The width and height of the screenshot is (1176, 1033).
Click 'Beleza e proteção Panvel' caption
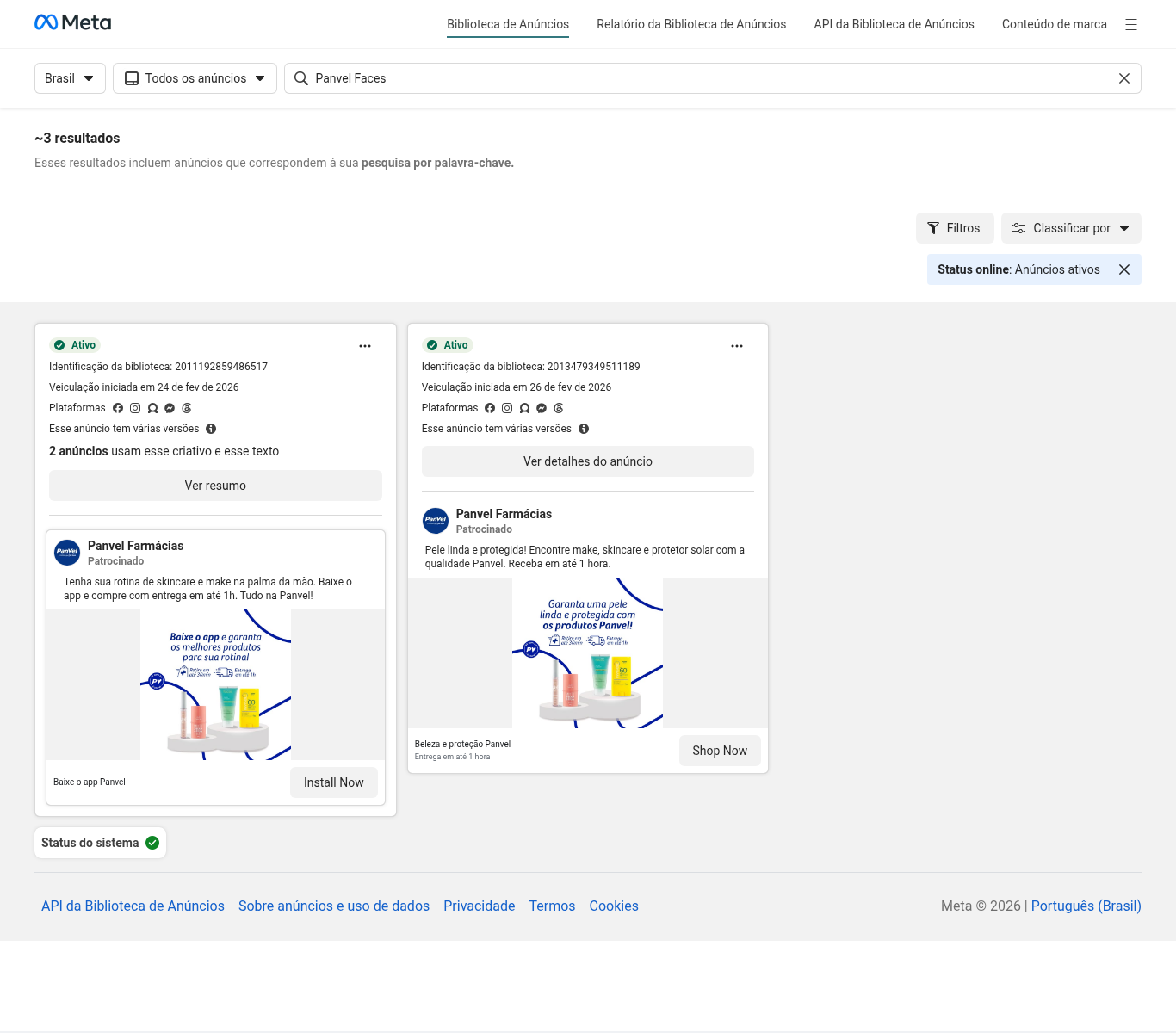click(462, 745)
